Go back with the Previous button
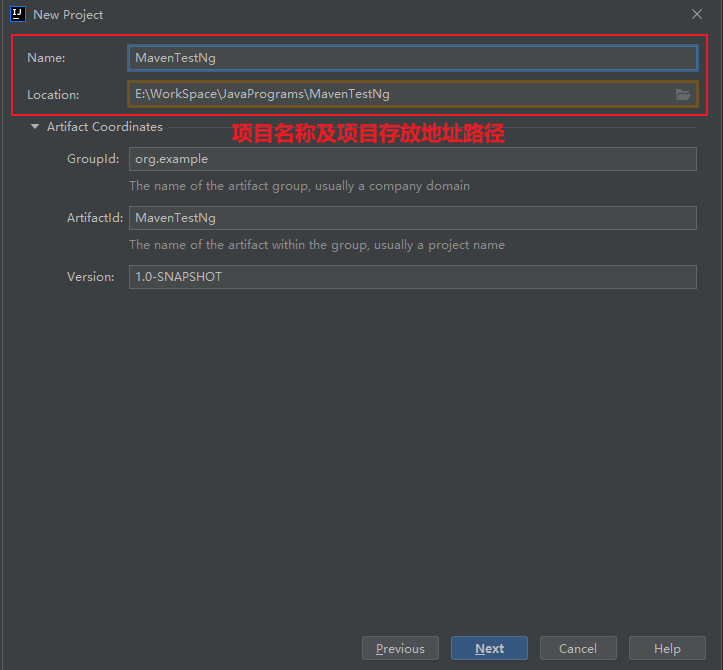 click(x=400, y=648)
